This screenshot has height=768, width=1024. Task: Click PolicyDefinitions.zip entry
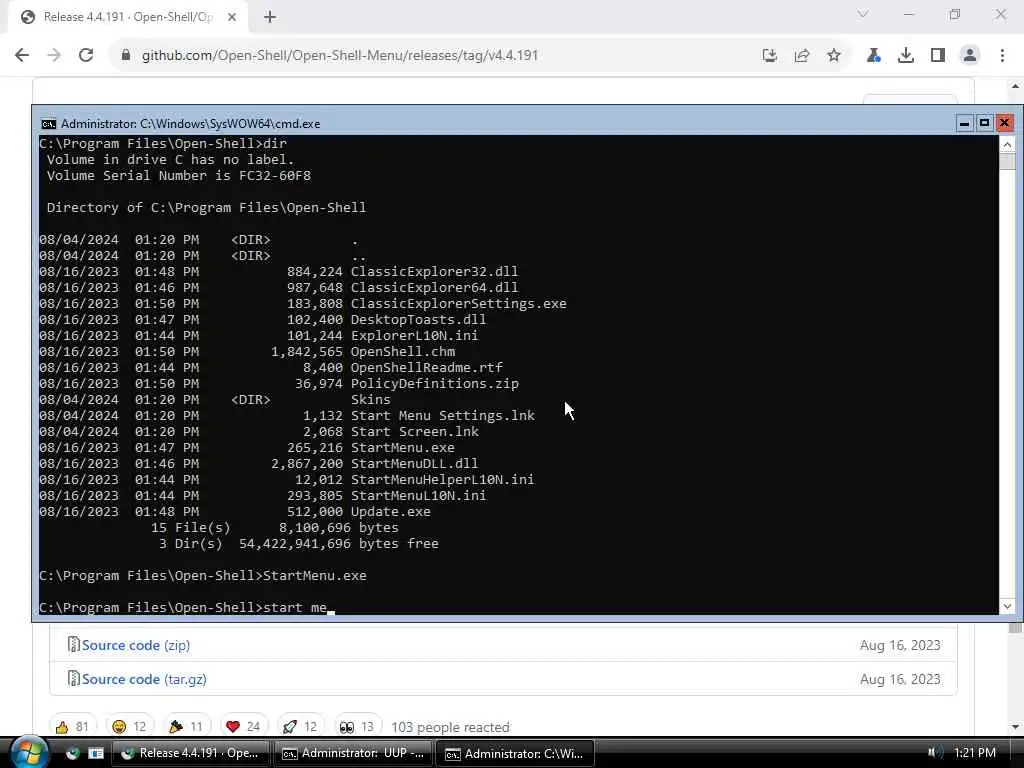coord(434,384)
